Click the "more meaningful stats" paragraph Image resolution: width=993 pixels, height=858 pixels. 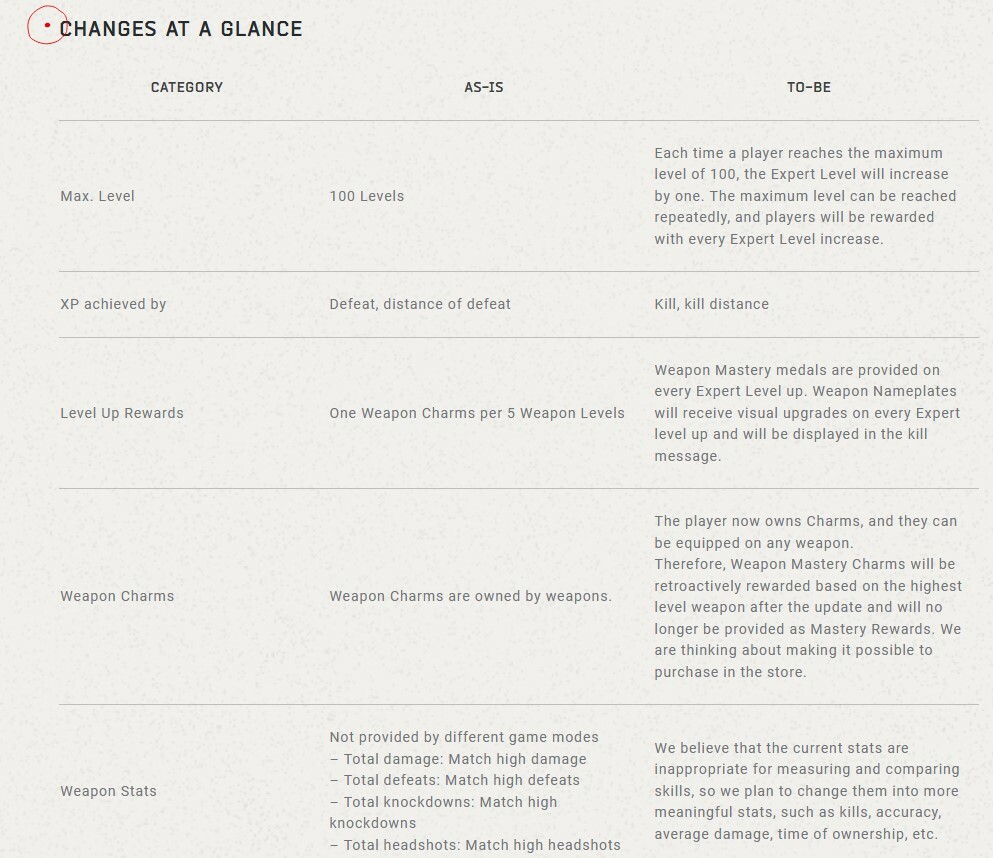click(806, 791)
